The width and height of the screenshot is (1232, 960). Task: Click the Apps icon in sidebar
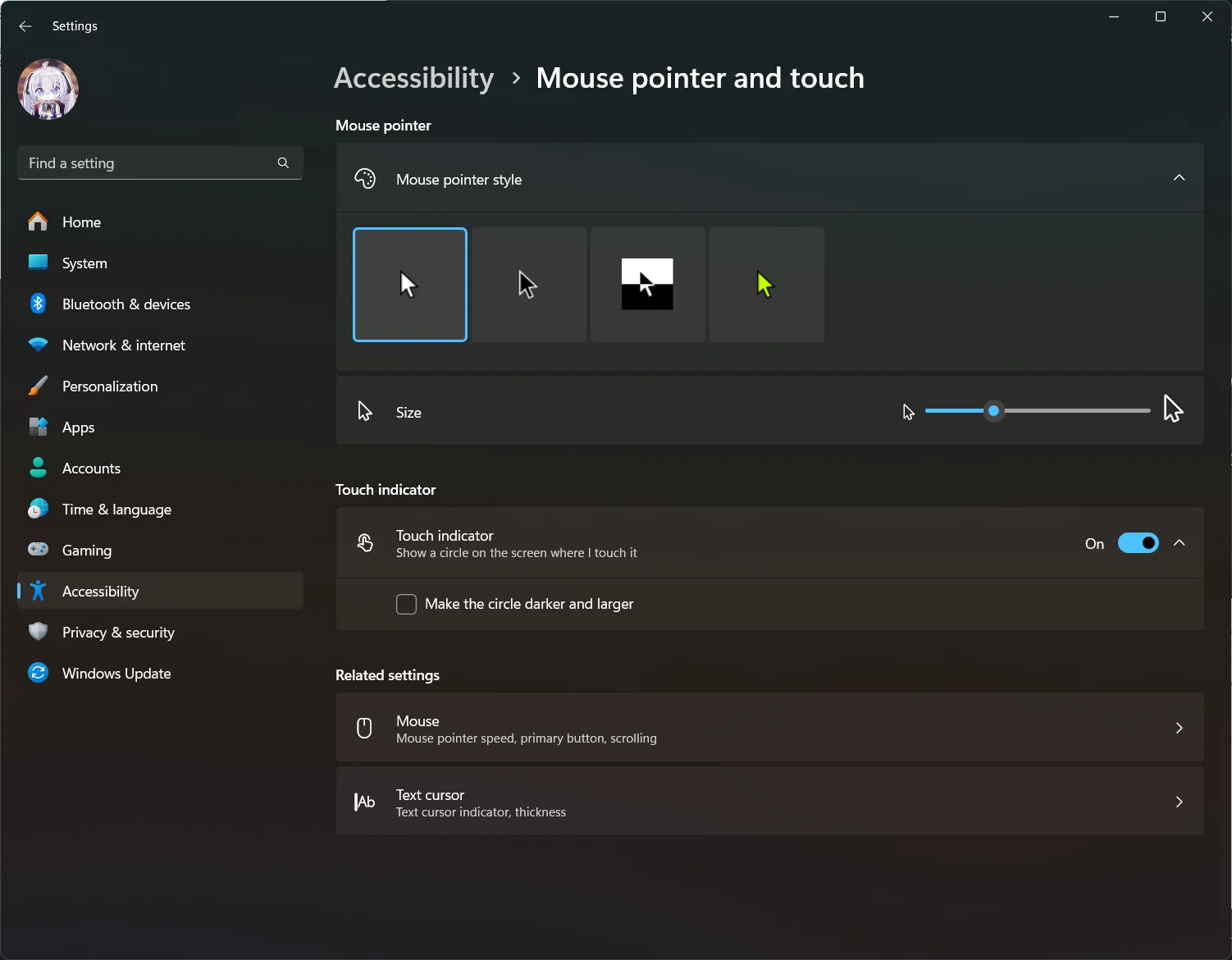coord(38,427)
